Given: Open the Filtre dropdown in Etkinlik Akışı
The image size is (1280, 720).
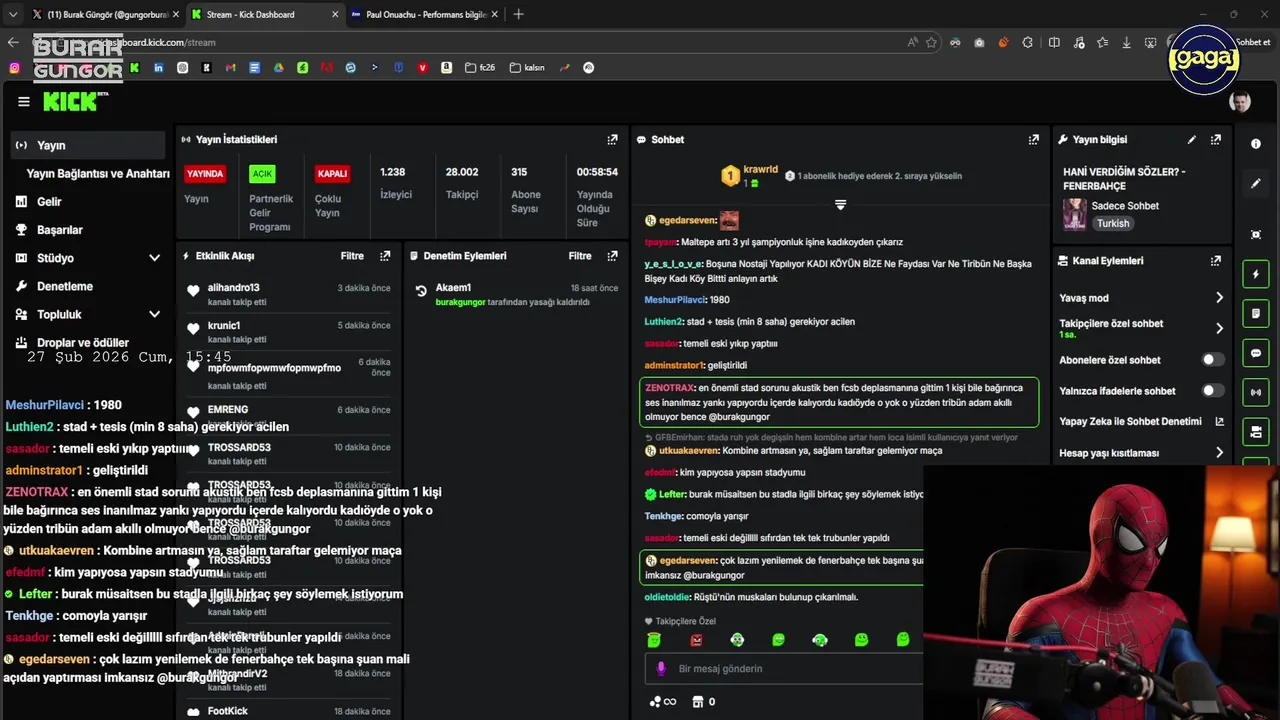Looking at the screenshot, I should point(352,256).
